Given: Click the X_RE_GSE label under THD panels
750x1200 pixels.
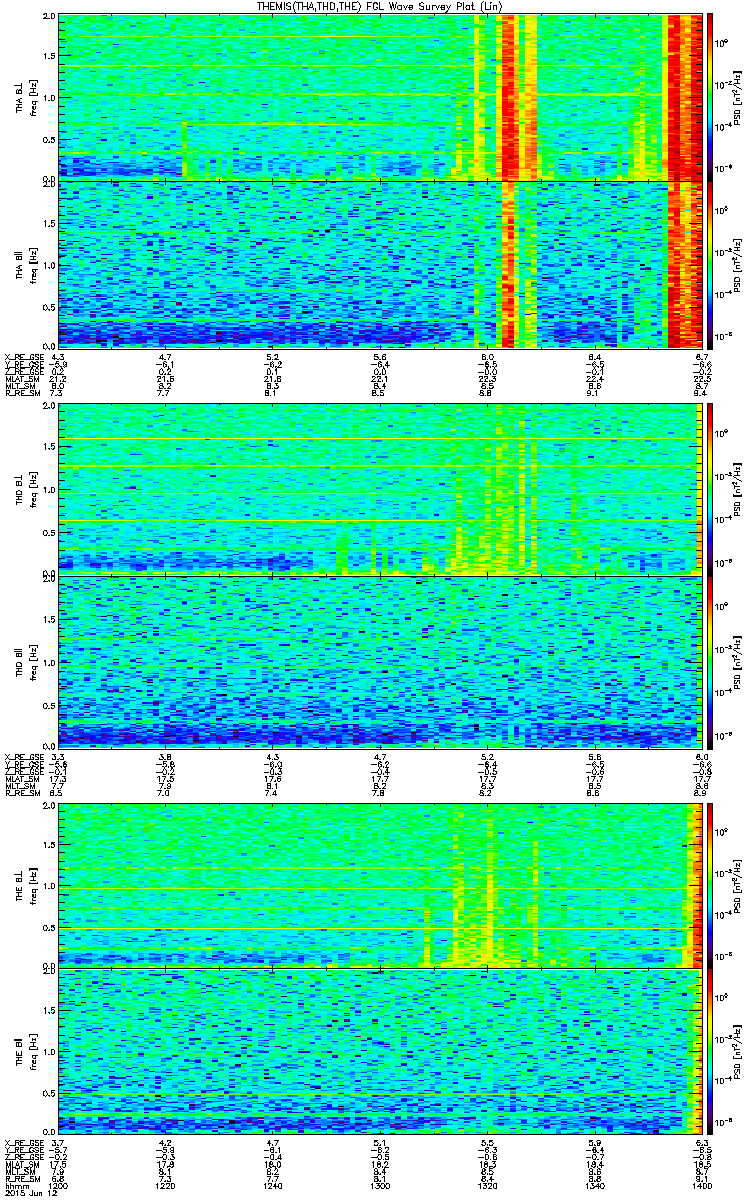Looking at the screenshot, I should [24, 757].
